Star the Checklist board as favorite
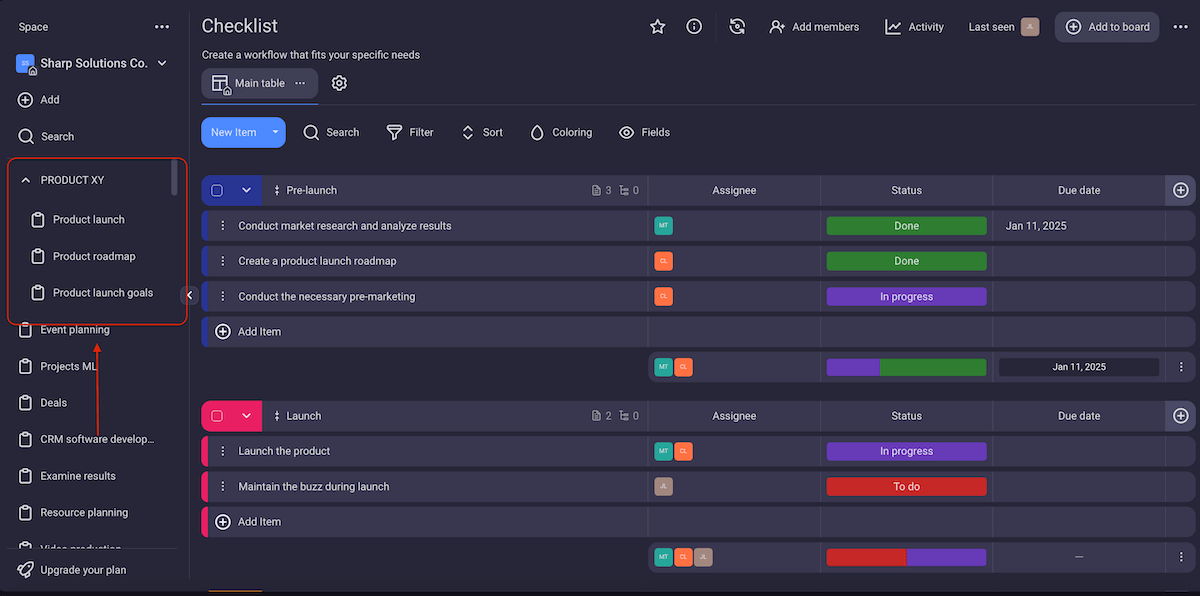Screen dimensions: 1200x596 [657, 27]
